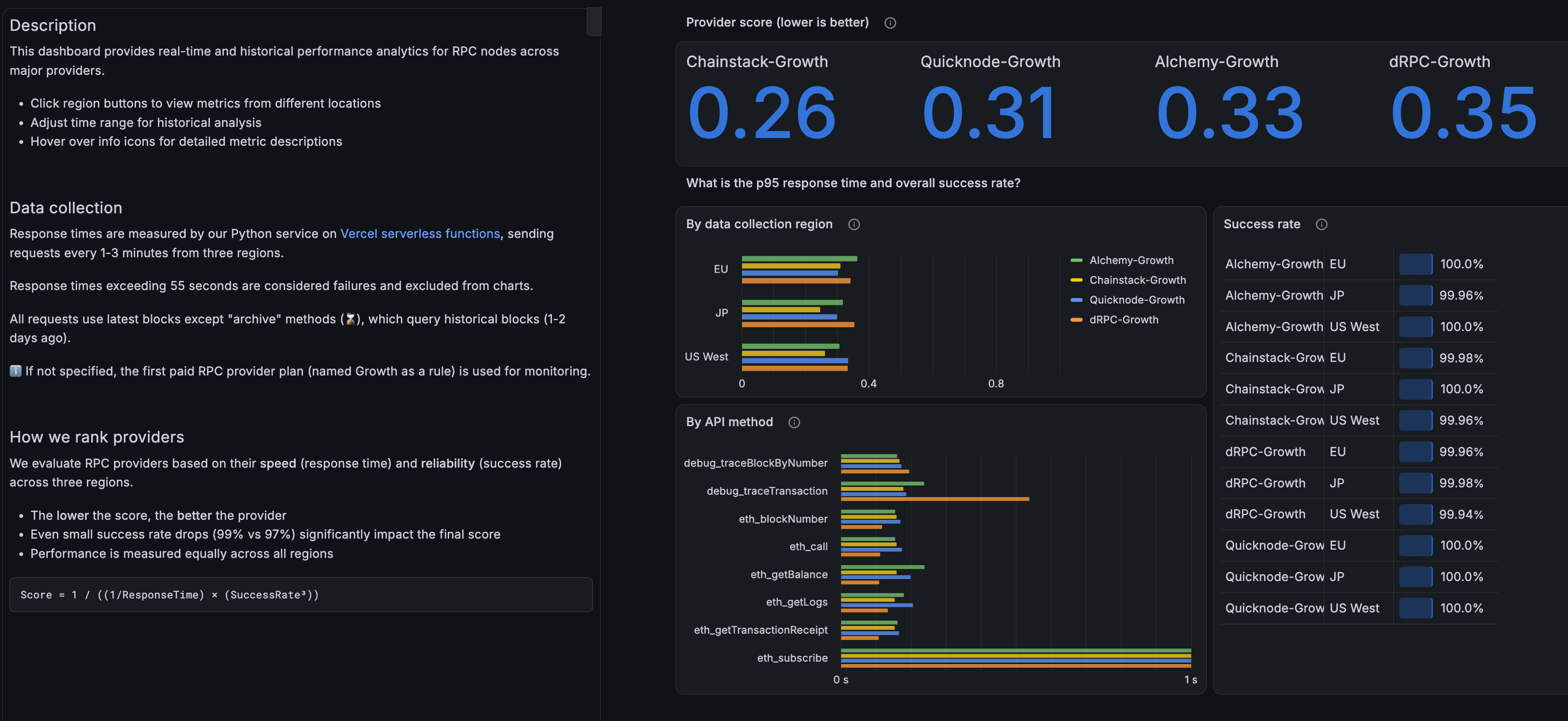The image size is (1568, 721).
Task: Click the eth_subscribe method label
Action: [x=792, y=658]
